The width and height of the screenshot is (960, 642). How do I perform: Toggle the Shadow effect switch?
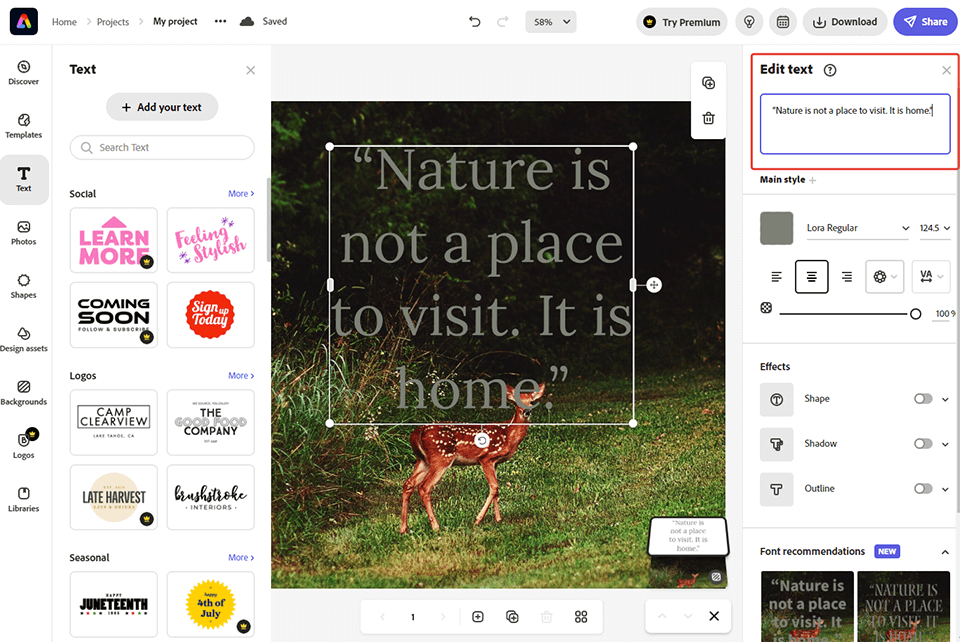[923, 443]
